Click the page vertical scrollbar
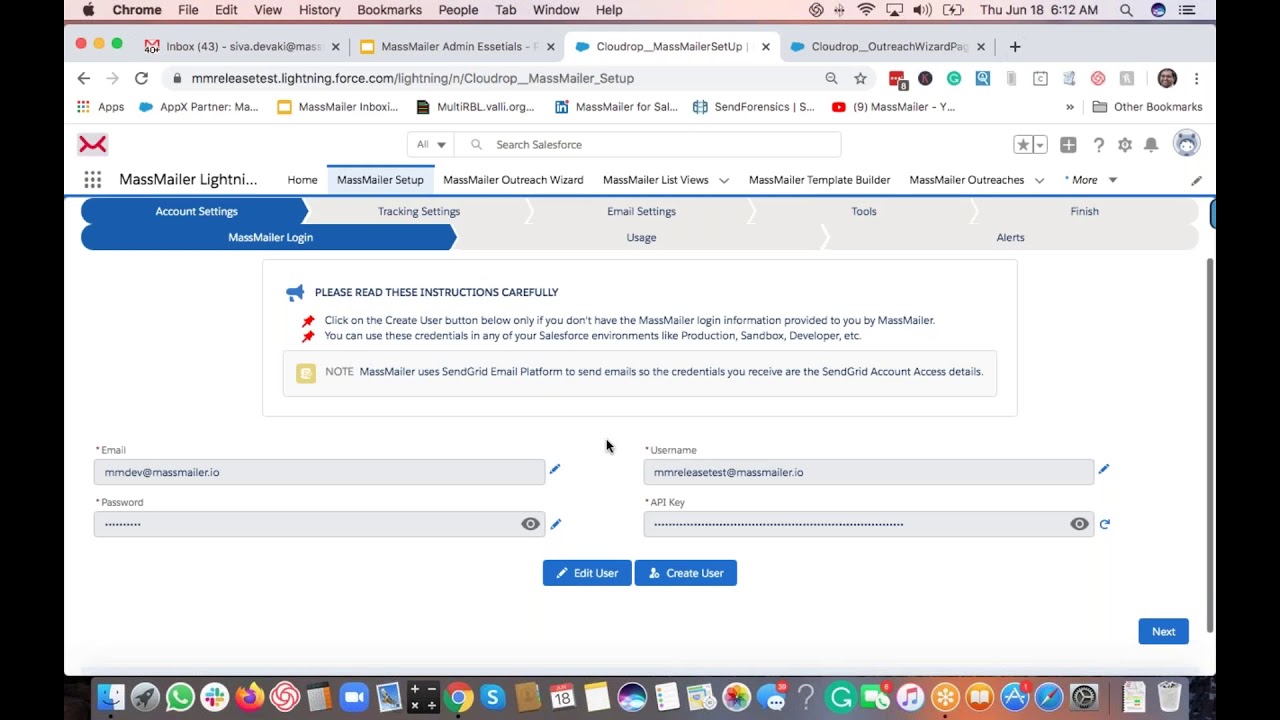Screen dimensions: 1280x720 click(1210, 445)
